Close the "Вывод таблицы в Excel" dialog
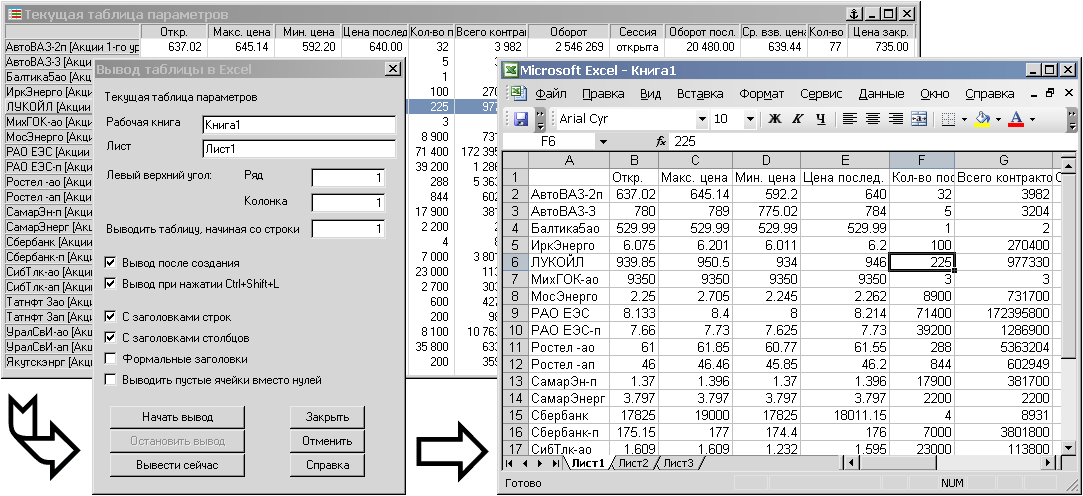Image resolution: width=1083 pixels, height=496 pixels. (x=392, y=68)
